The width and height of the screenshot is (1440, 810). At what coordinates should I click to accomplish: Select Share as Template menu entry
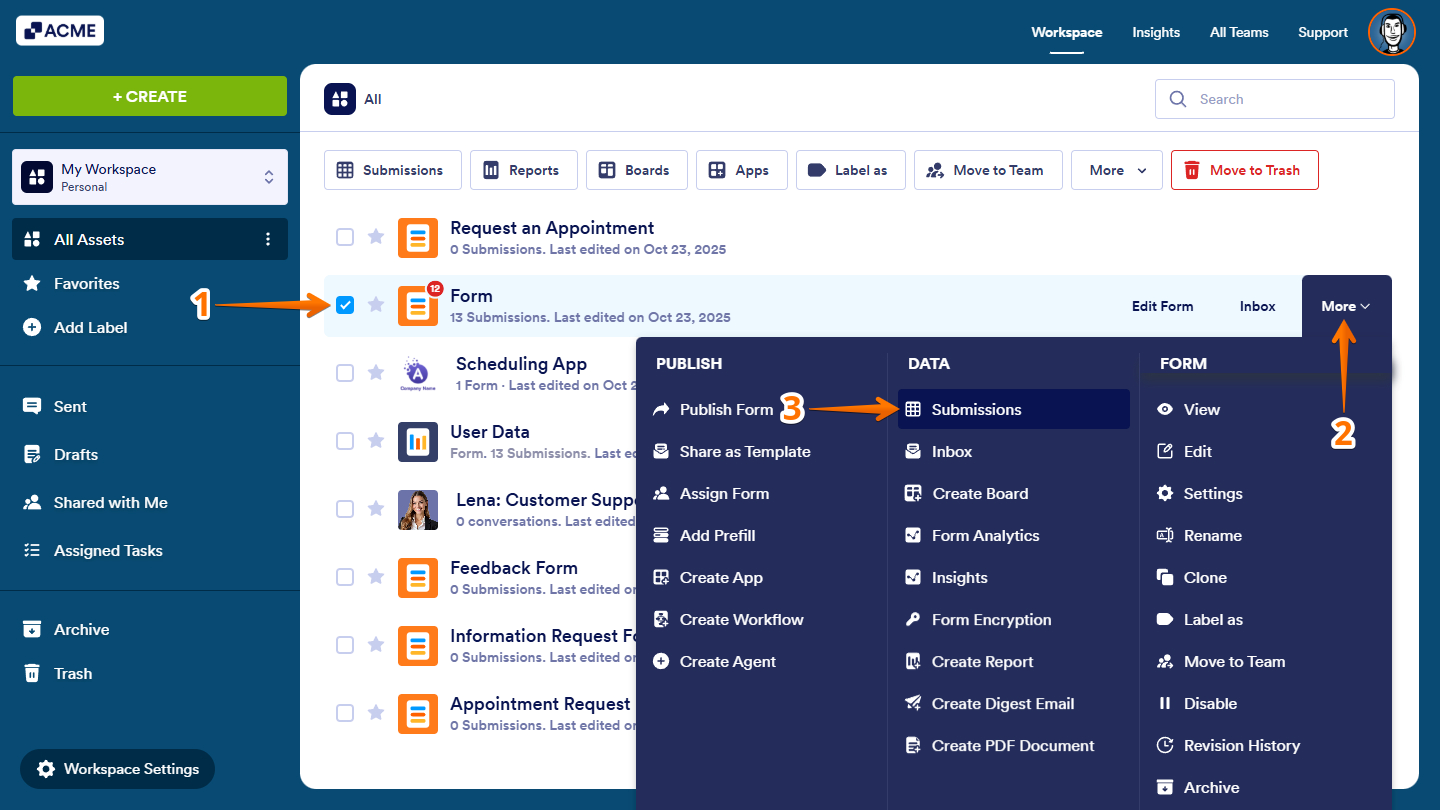(762, 451)
